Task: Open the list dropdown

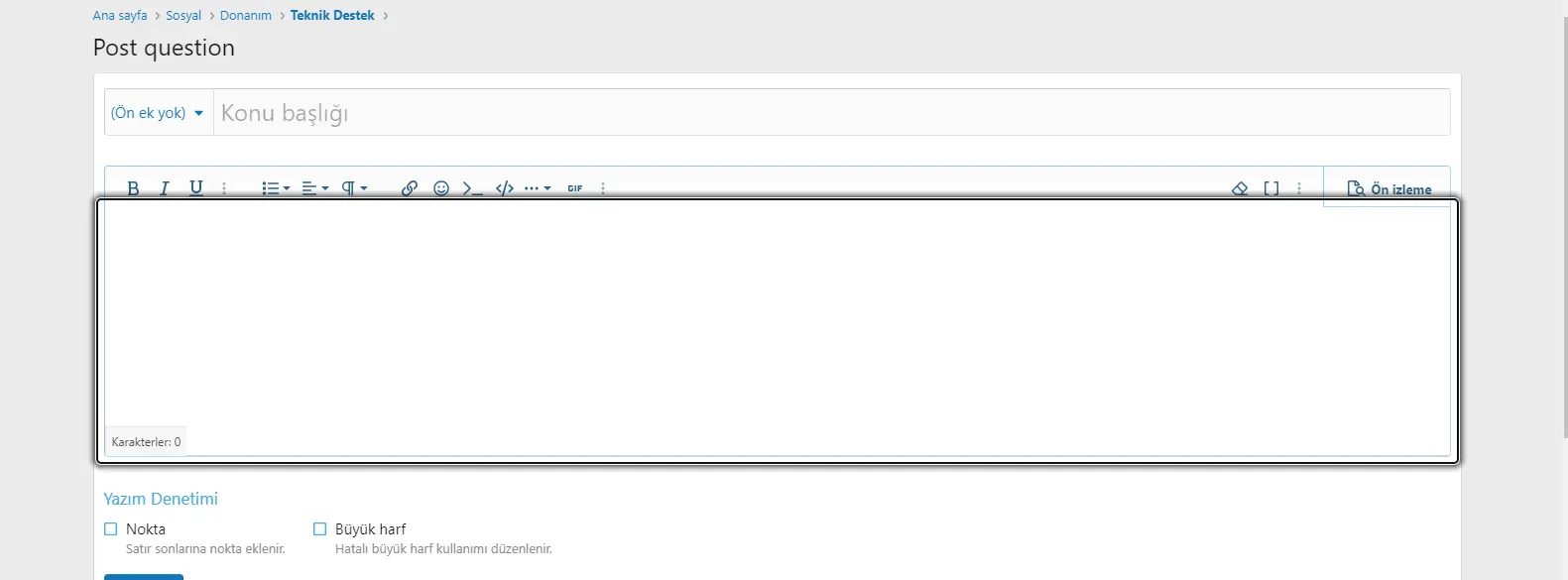Action: [276, 188]
